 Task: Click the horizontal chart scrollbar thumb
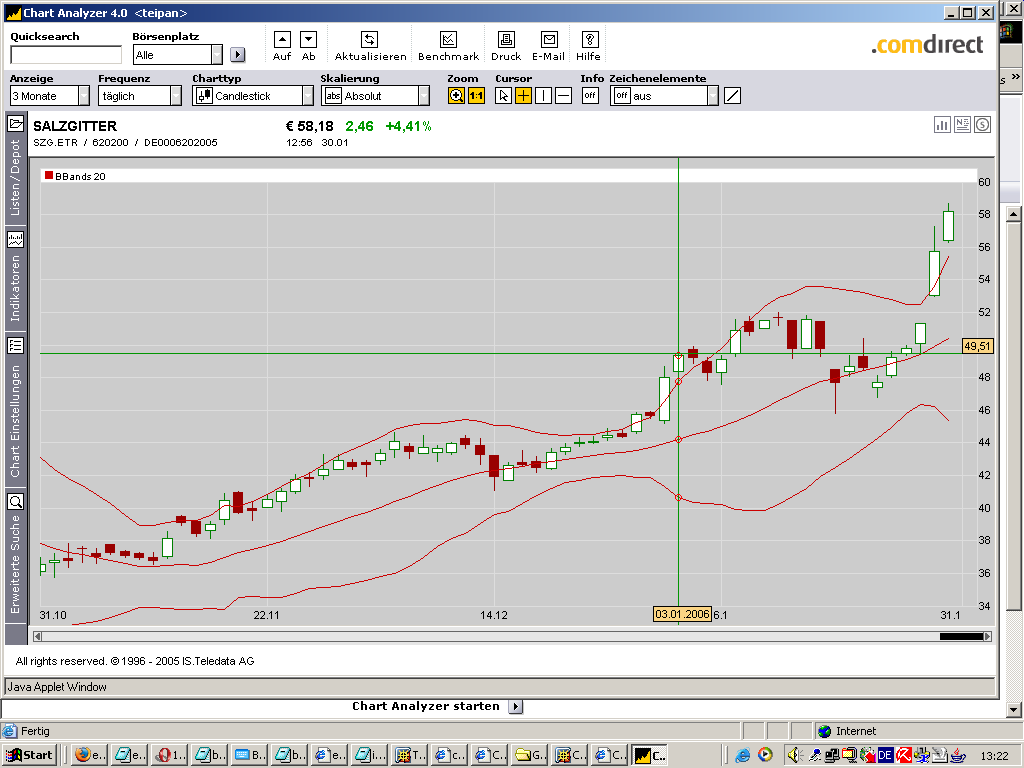tap(961, 636)
